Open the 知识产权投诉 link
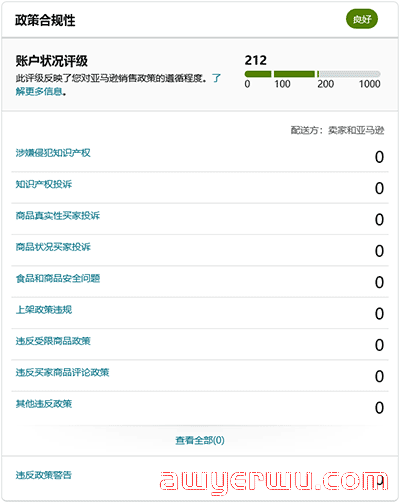400x503 pixels. click(44, 184)
